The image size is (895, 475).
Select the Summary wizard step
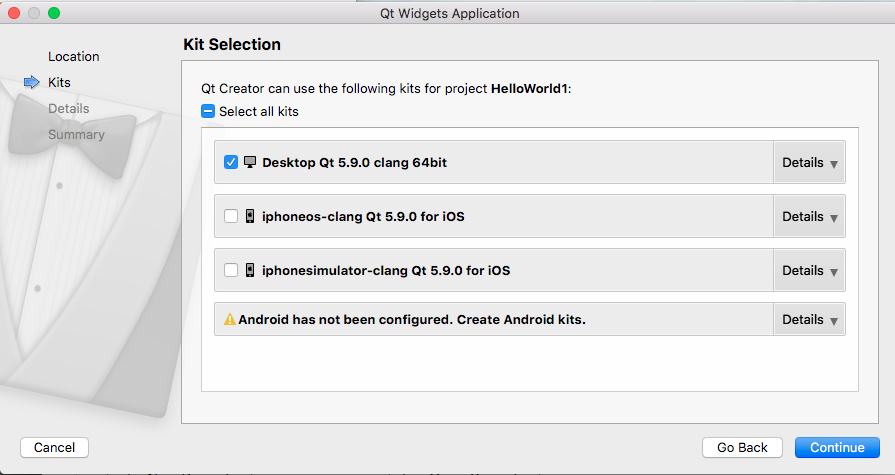[76, 135]
